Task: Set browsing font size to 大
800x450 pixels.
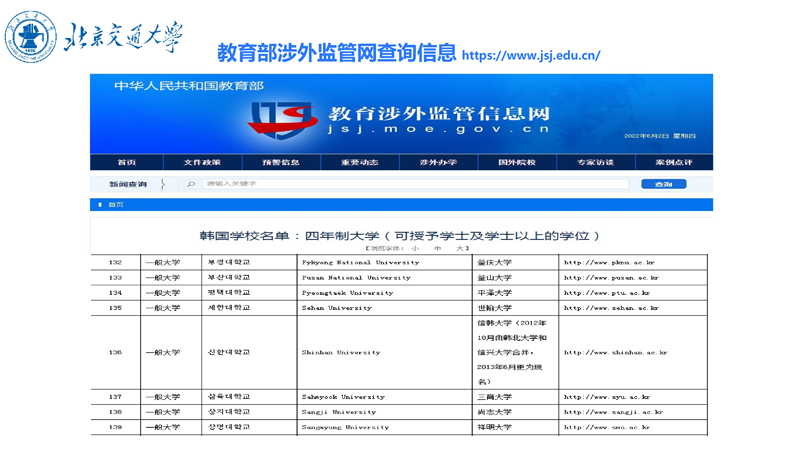Action: (460, 248)
